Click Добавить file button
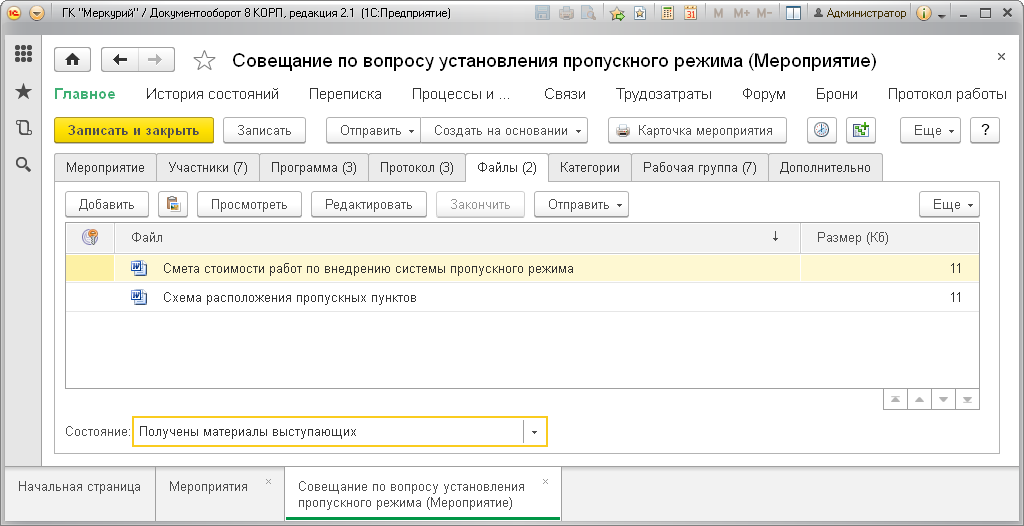 coord(106,204)
